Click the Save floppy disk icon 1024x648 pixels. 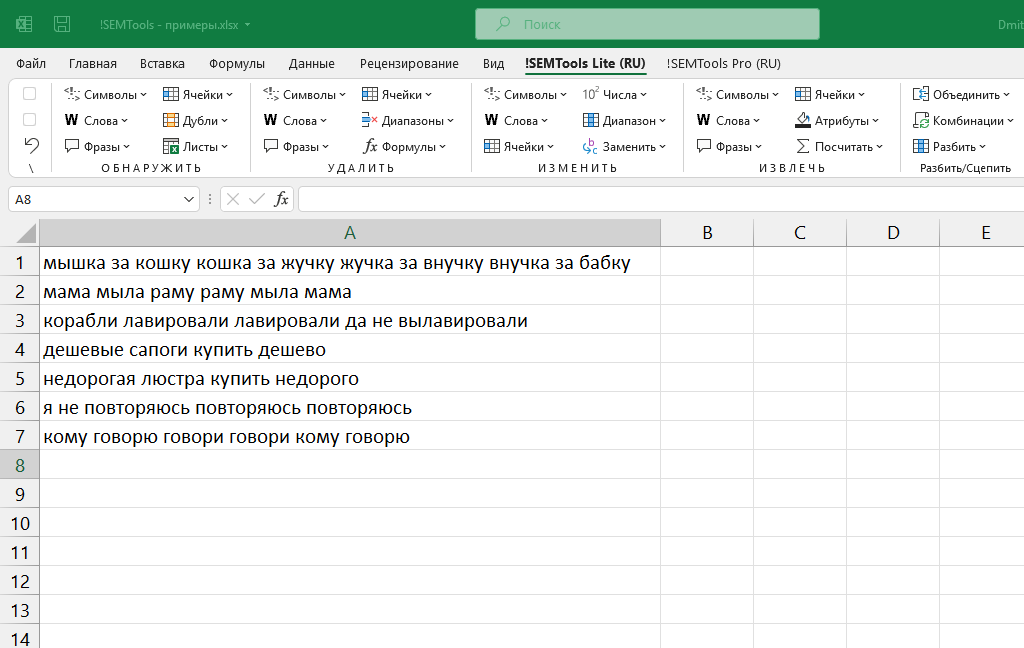coord(62,25)
